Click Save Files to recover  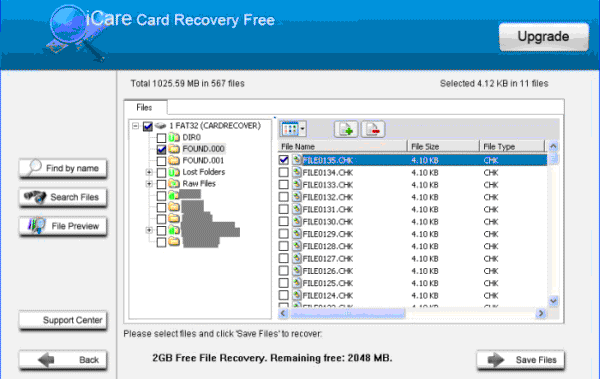click(520, 360)
